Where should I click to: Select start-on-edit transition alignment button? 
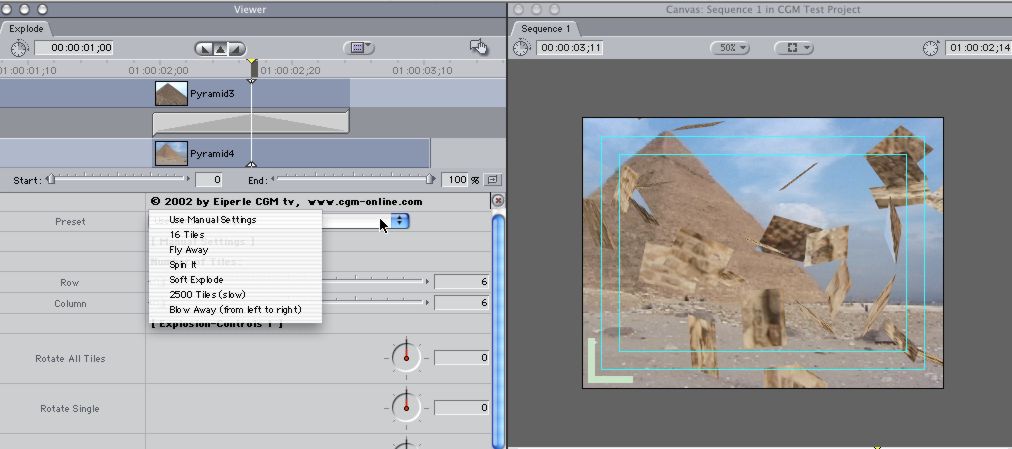pos(207,48)
